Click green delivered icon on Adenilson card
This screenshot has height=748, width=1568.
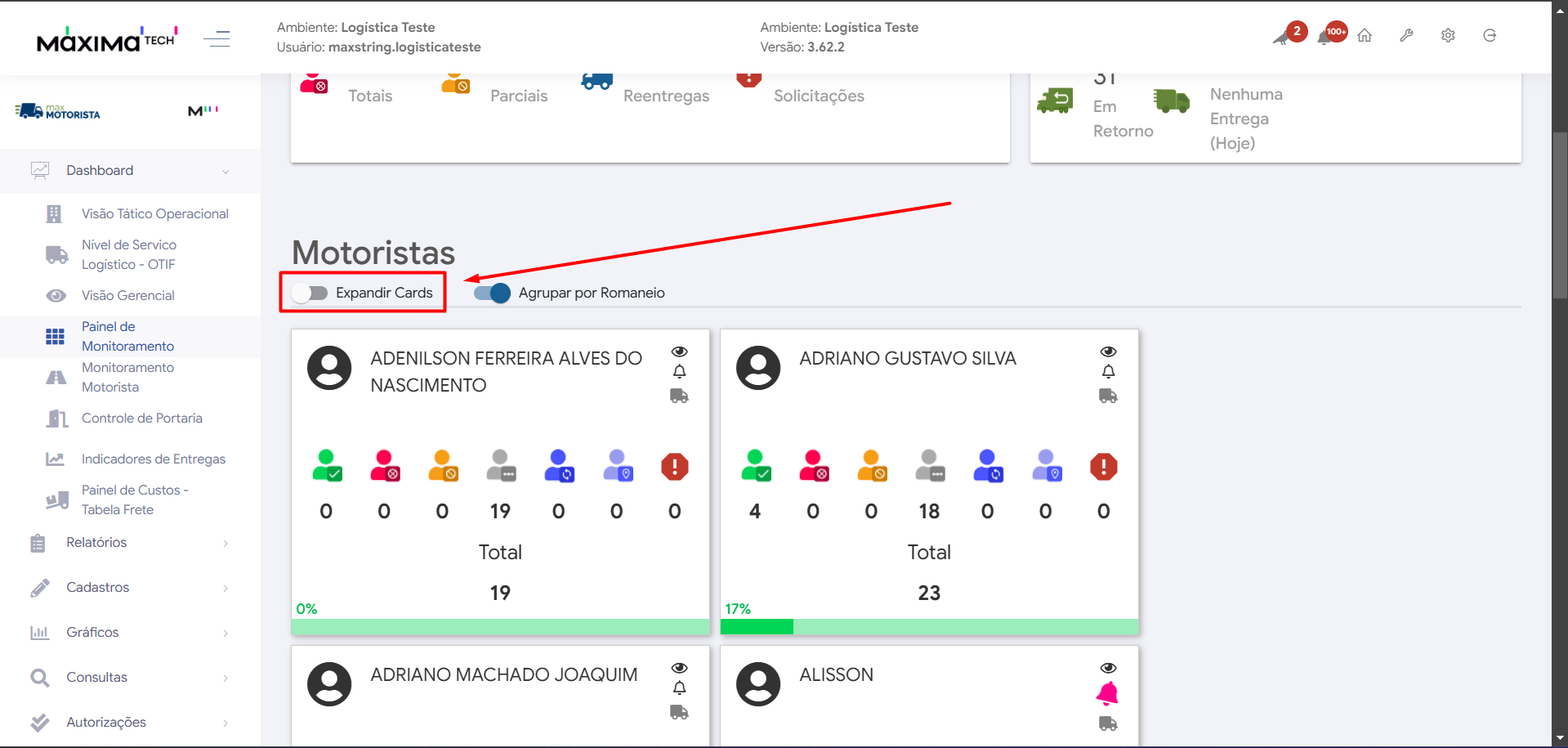click(327, 466)
